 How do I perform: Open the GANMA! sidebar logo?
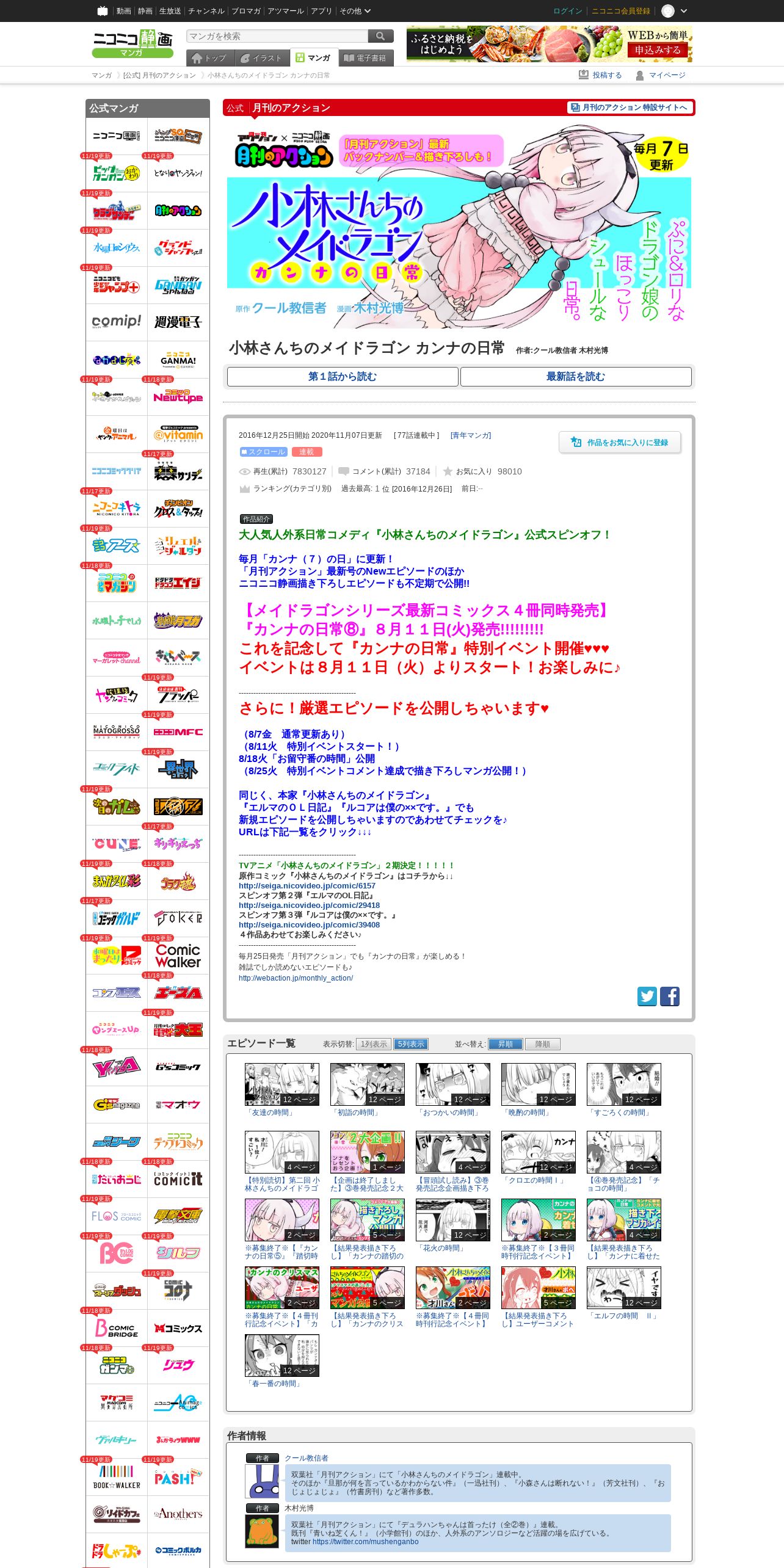coord(178,359)
